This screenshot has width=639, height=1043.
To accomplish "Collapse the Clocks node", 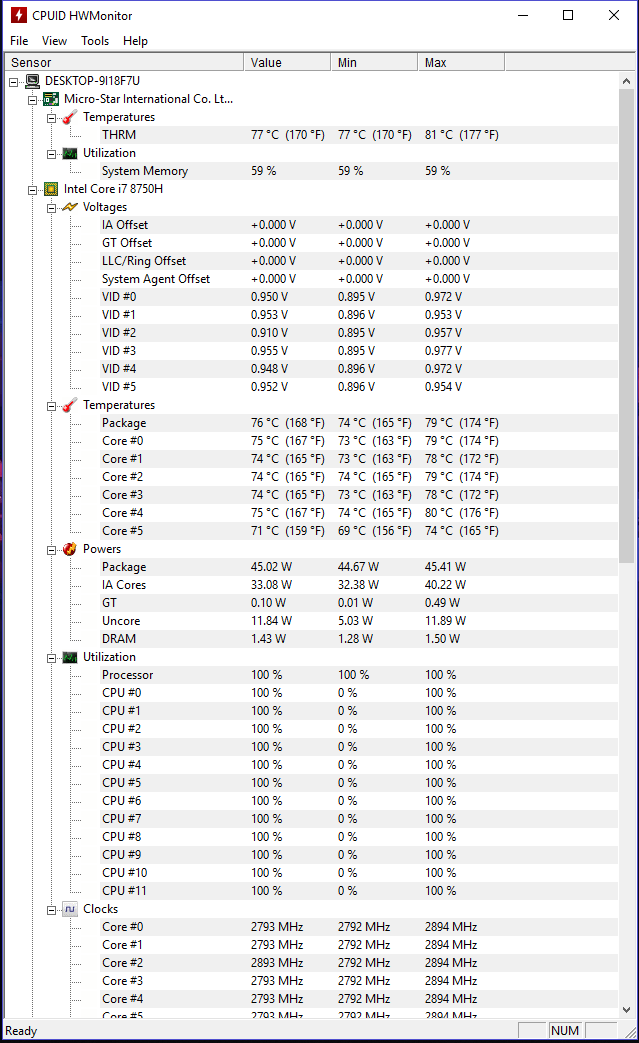I will point(51,909).
